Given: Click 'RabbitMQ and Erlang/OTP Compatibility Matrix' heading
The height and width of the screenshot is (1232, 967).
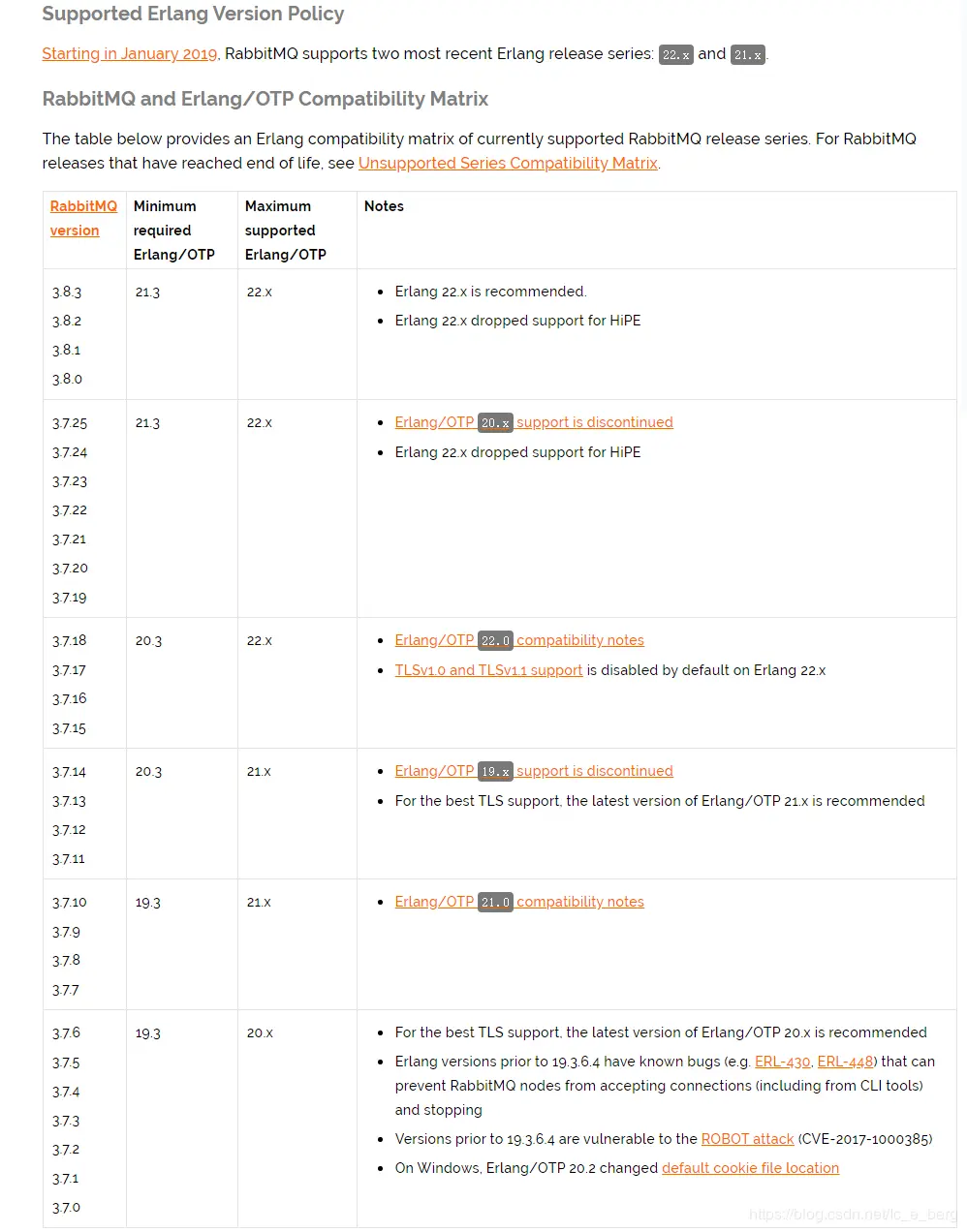Looking at the screenshot, I should click(265, 99).
